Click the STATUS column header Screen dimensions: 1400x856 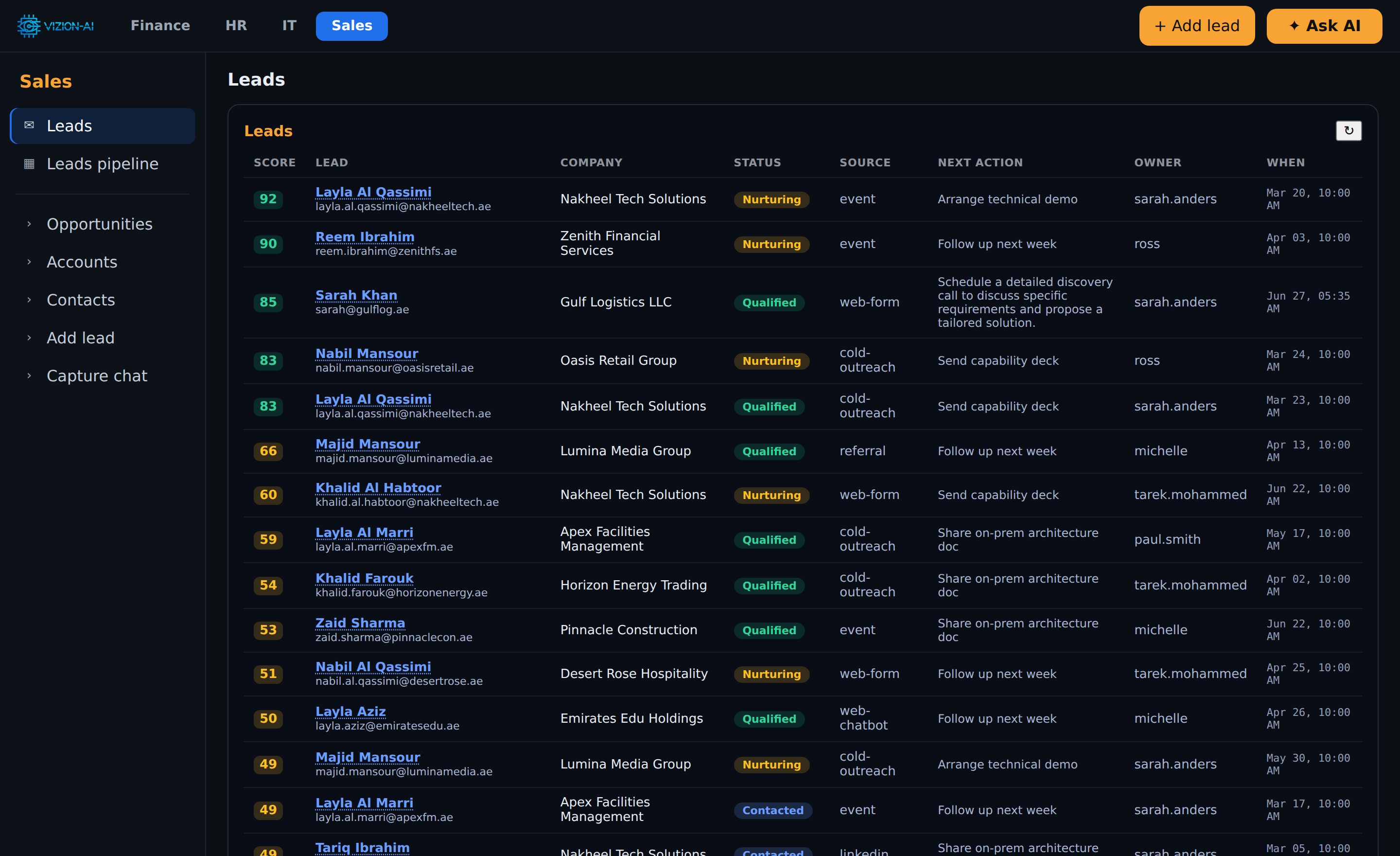[757, 162]
